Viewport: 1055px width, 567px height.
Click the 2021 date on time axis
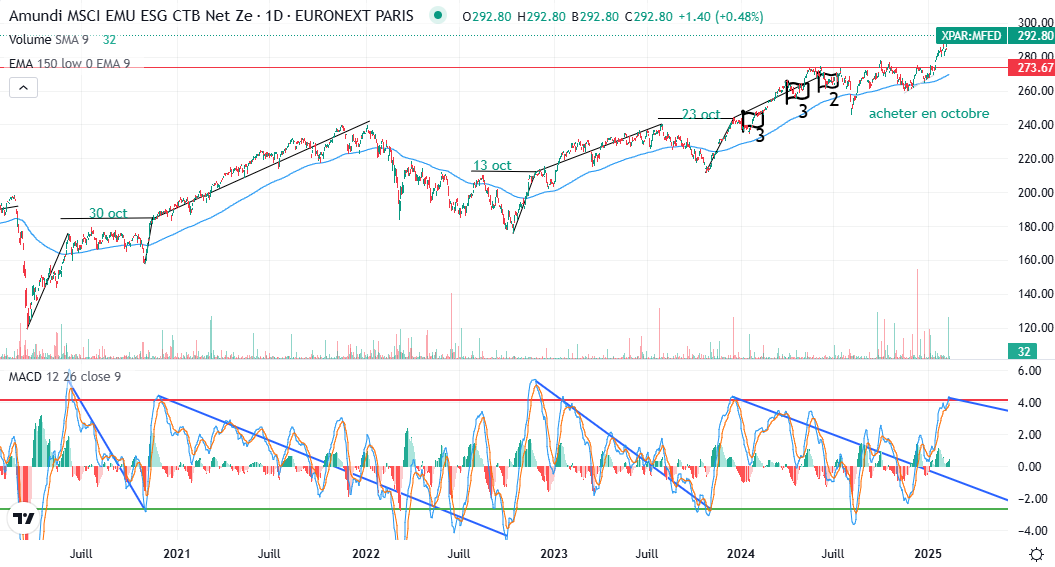176,554
